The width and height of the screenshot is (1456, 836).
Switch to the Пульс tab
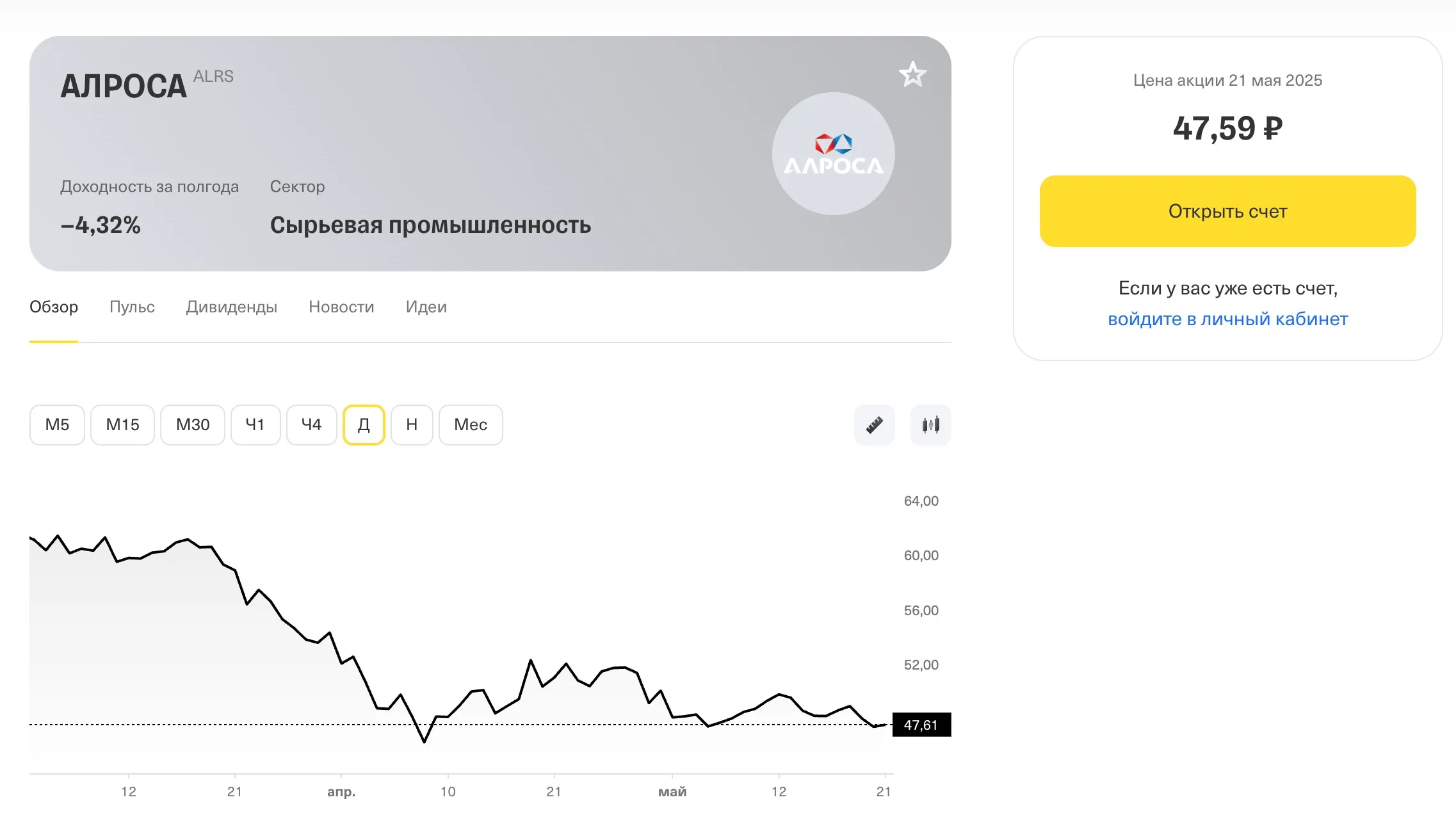tap(132, 307)
